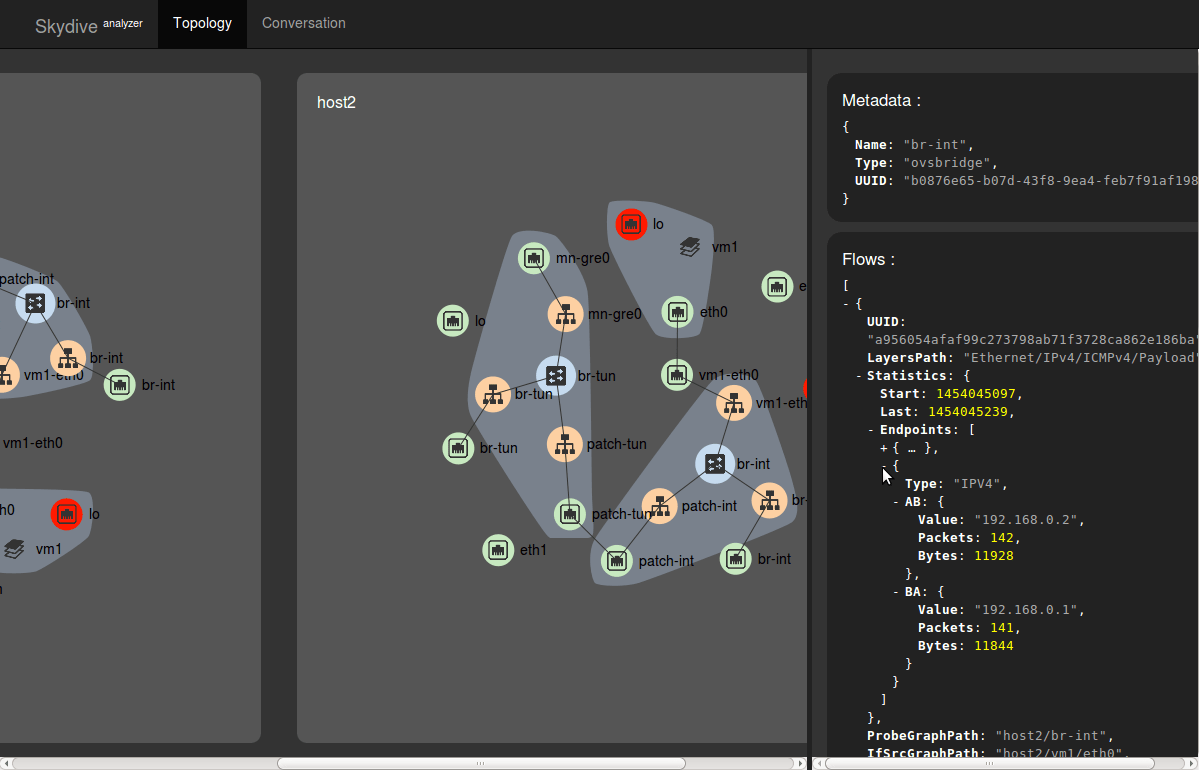Collapse the Endpoints array
The image size is (1199, 770).
pos(872,430)
